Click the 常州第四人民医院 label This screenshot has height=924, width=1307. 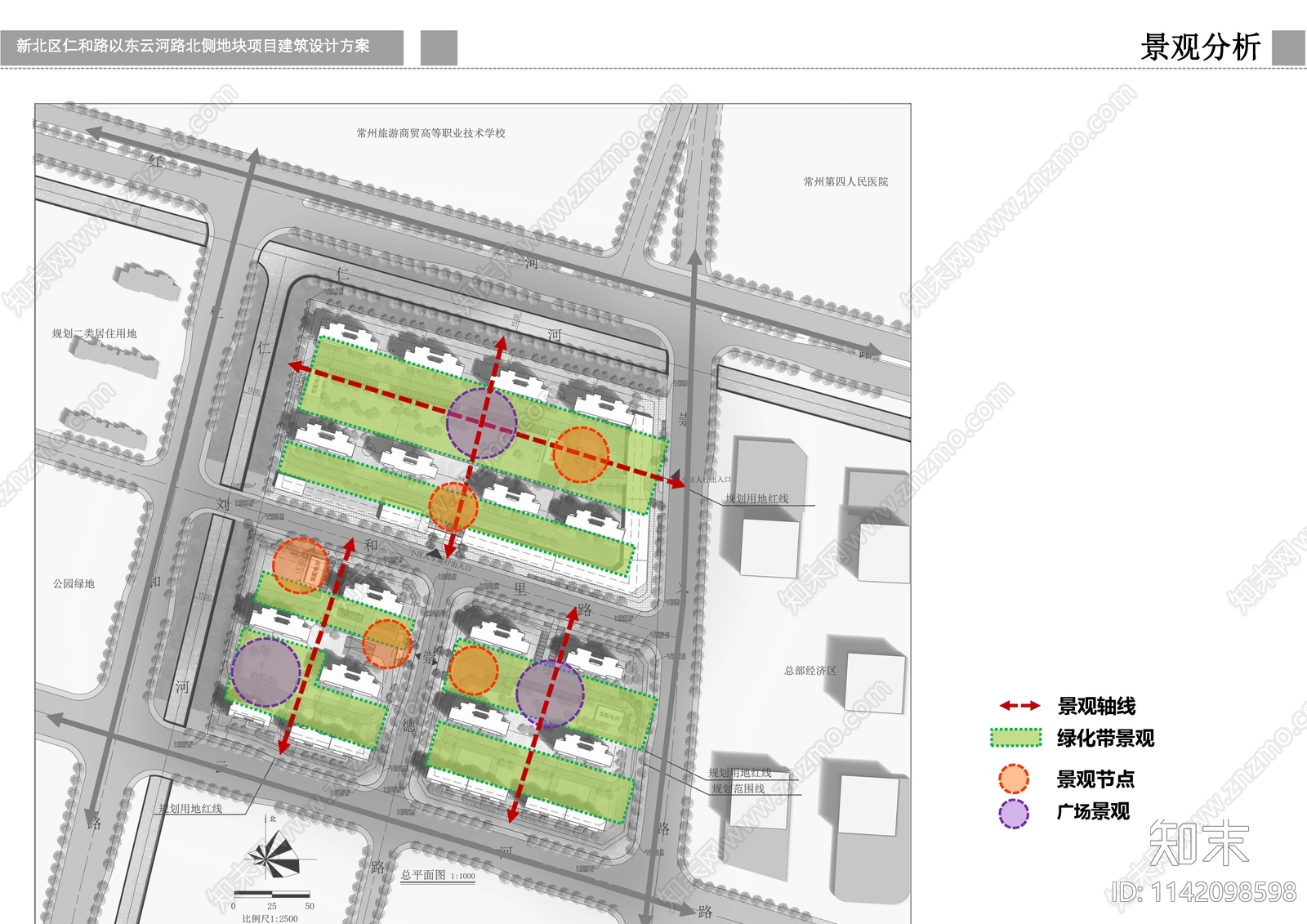(x=845, y=181)
